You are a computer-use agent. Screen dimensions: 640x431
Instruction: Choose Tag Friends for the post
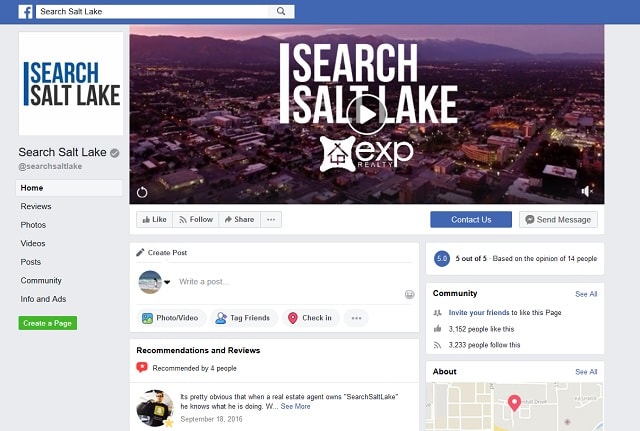[x=244, y=318]
